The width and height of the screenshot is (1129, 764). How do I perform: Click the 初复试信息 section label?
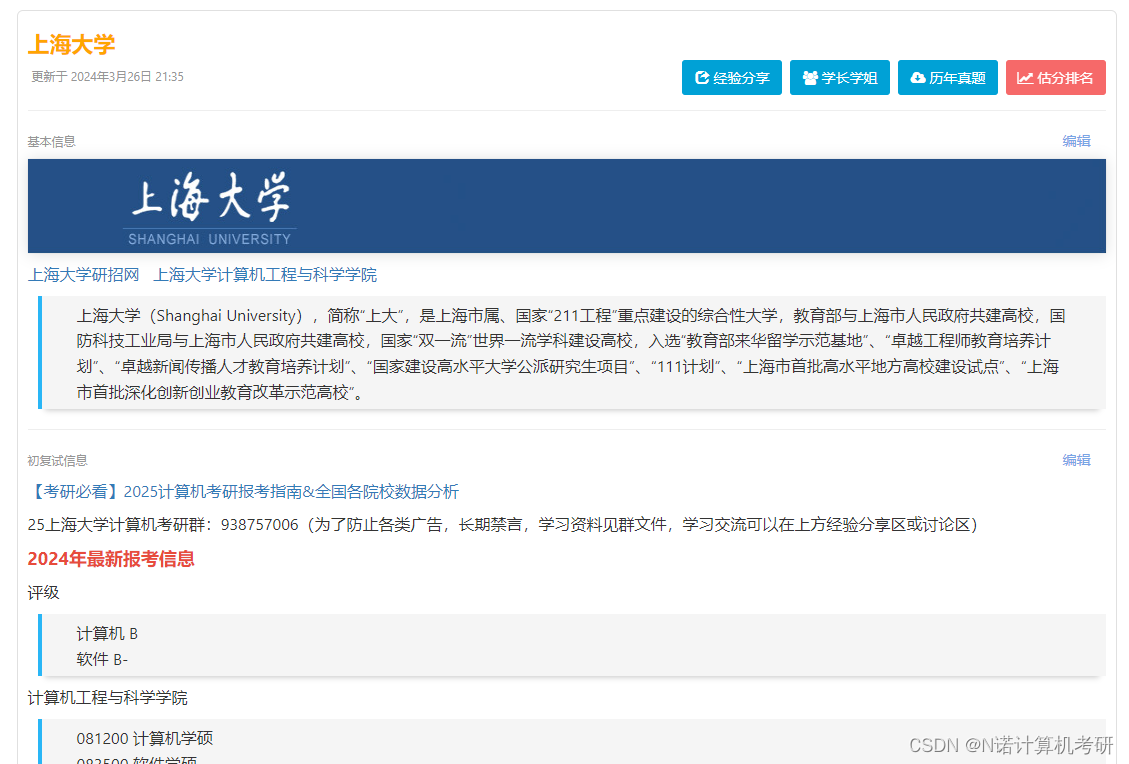coord(57,461)
